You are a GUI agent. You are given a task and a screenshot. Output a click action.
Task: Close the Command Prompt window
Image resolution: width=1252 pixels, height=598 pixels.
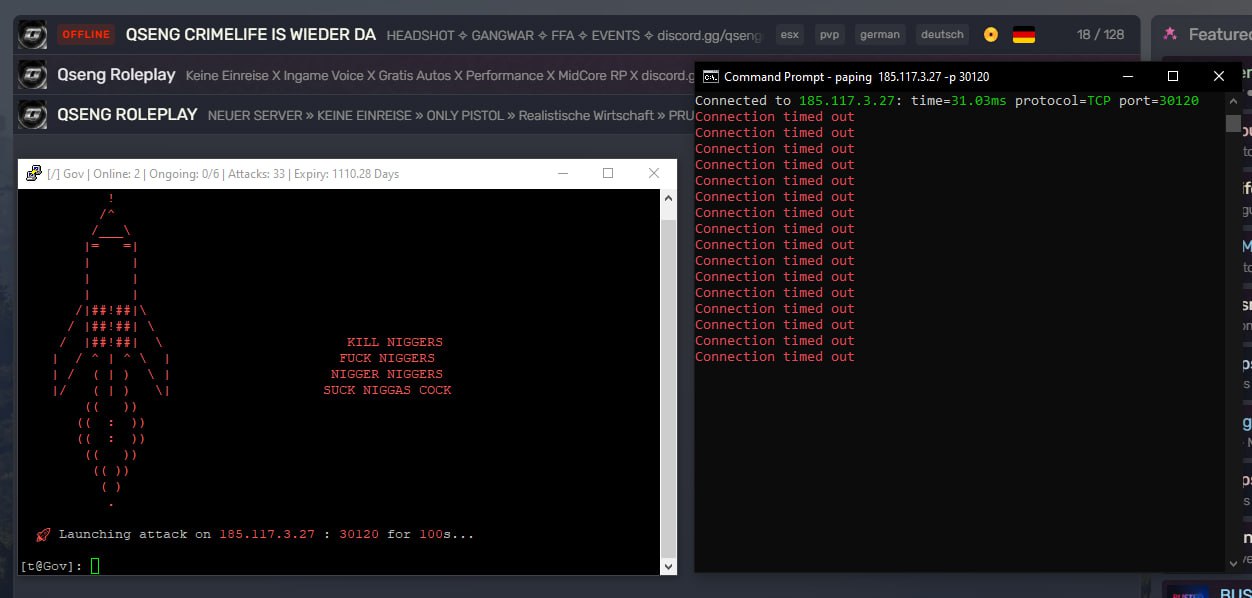(x=1218, y=76)
